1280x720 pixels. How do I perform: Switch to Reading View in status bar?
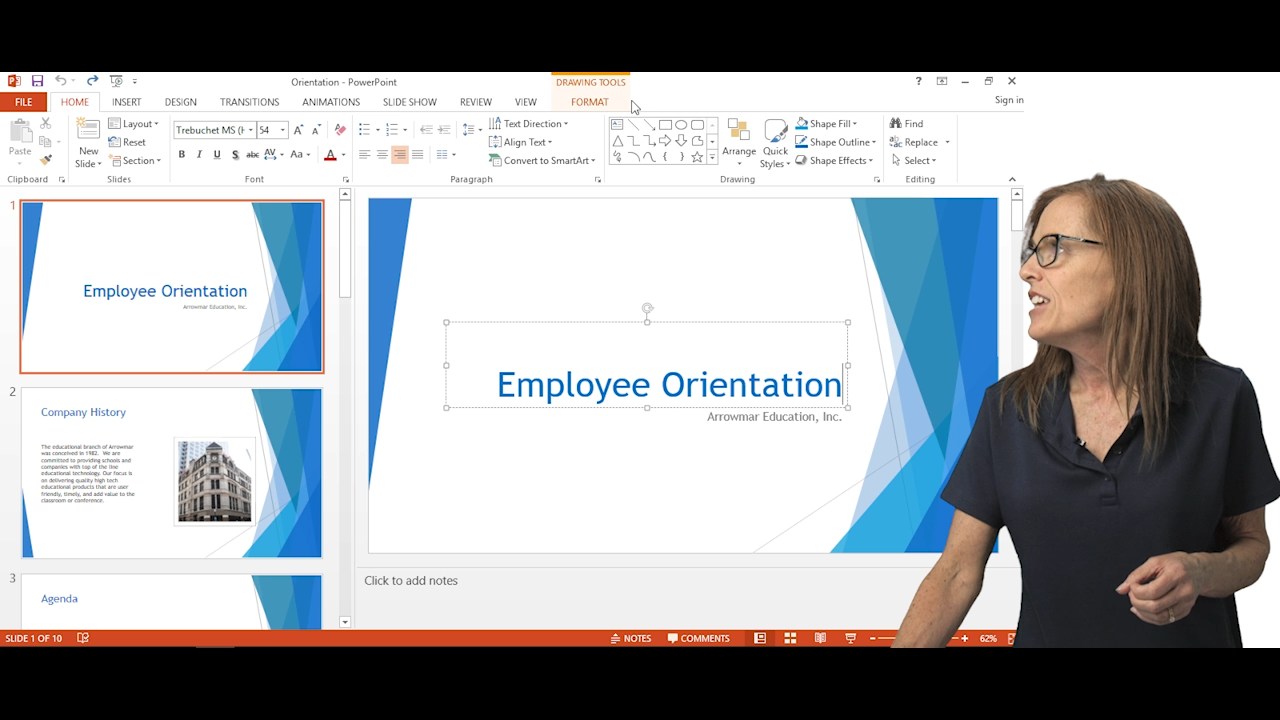[x=820, y=638]
